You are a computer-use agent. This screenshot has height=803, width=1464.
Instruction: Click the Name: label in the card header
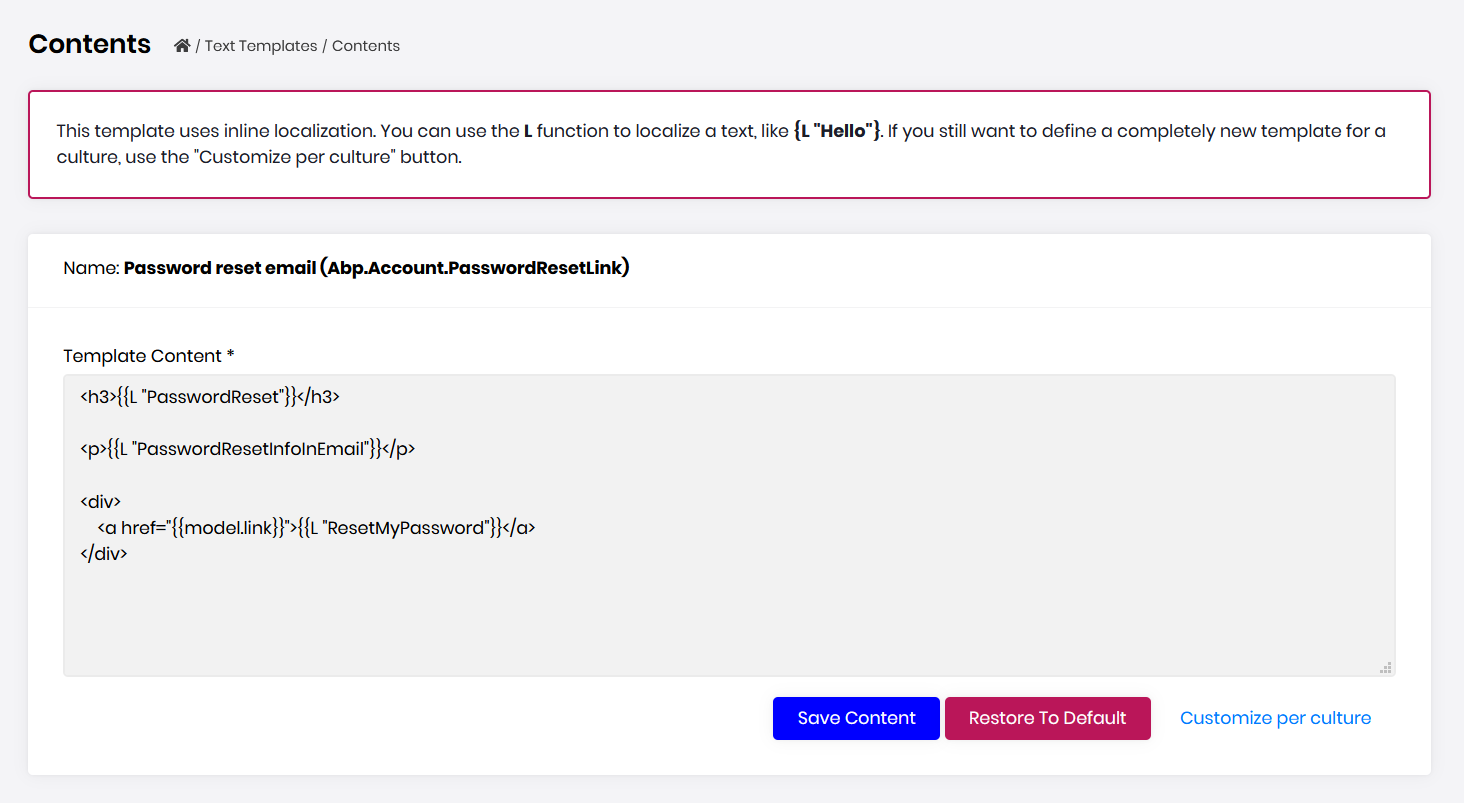[90, 268]
